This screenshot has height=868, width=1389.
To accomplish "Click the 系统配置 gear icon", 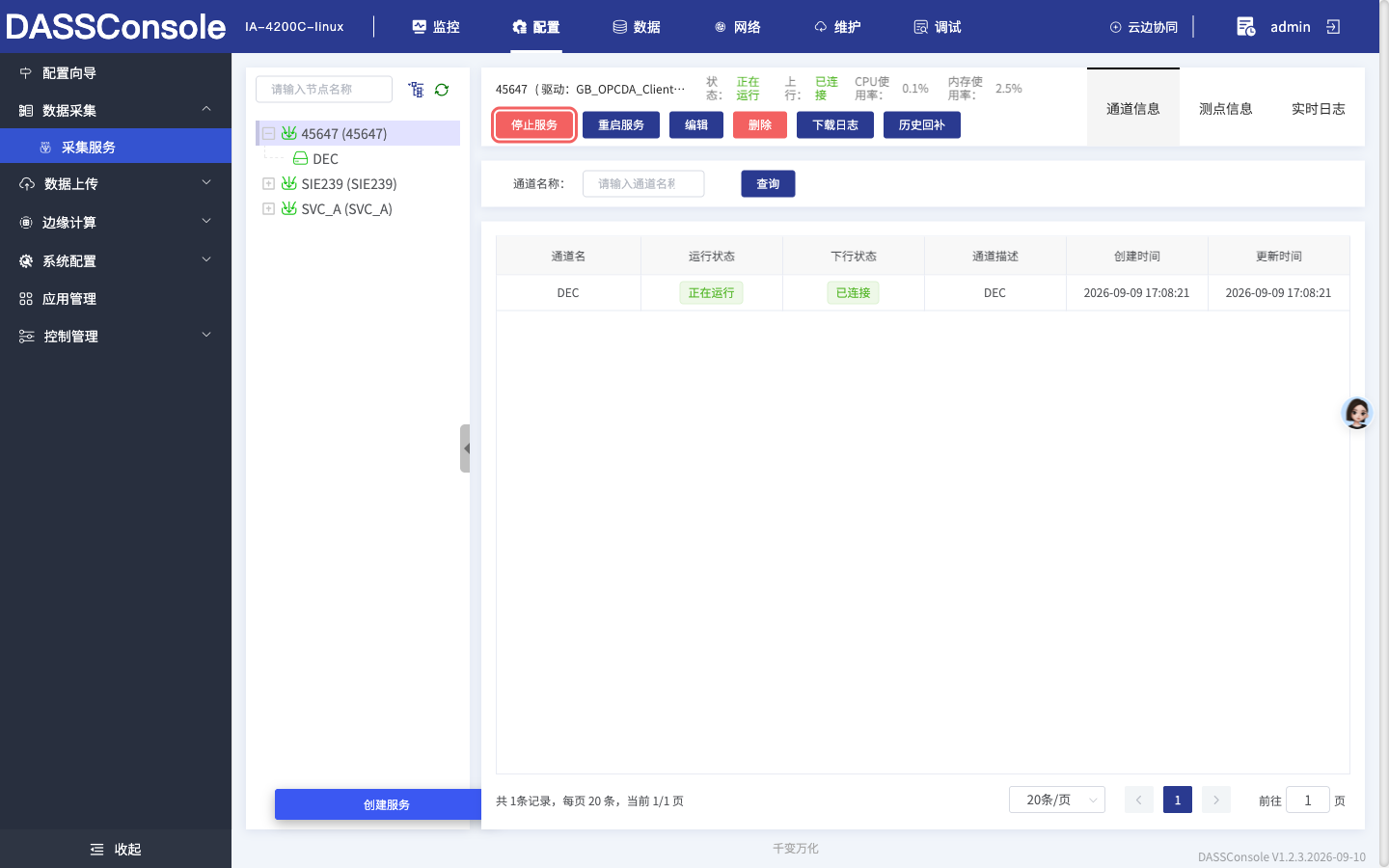I will click(x=26, y=261).
